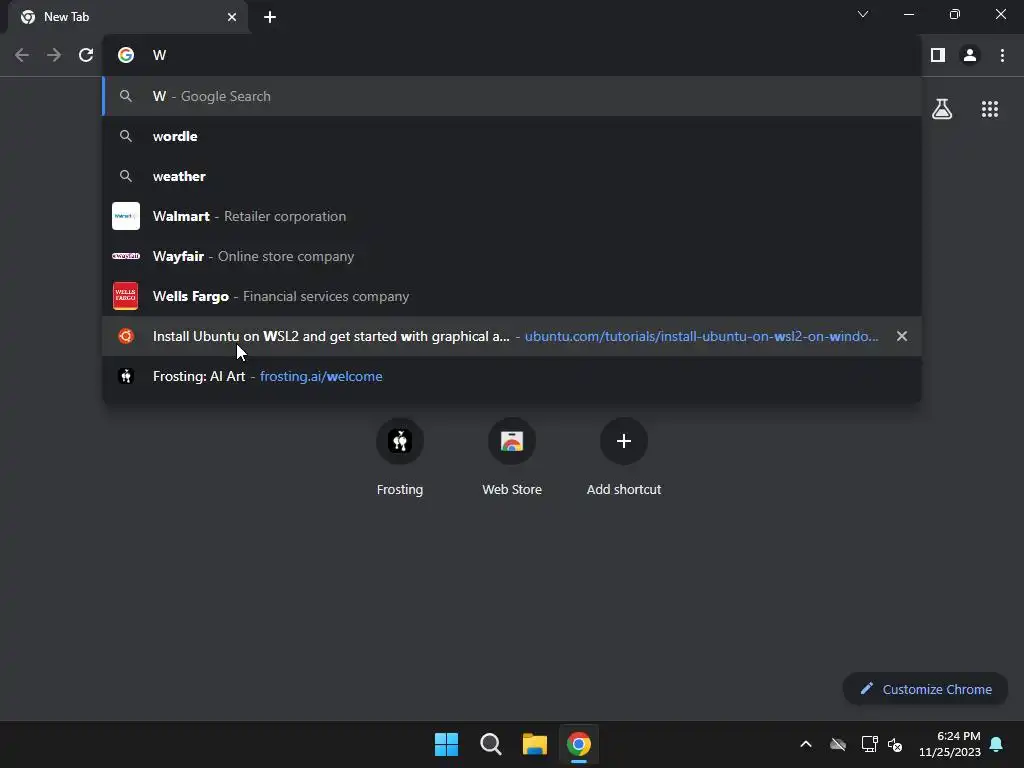This screenshot has width=1024, height=768.
Task: Choose the wordle search suggestion
Action: [x=512, y=136]
